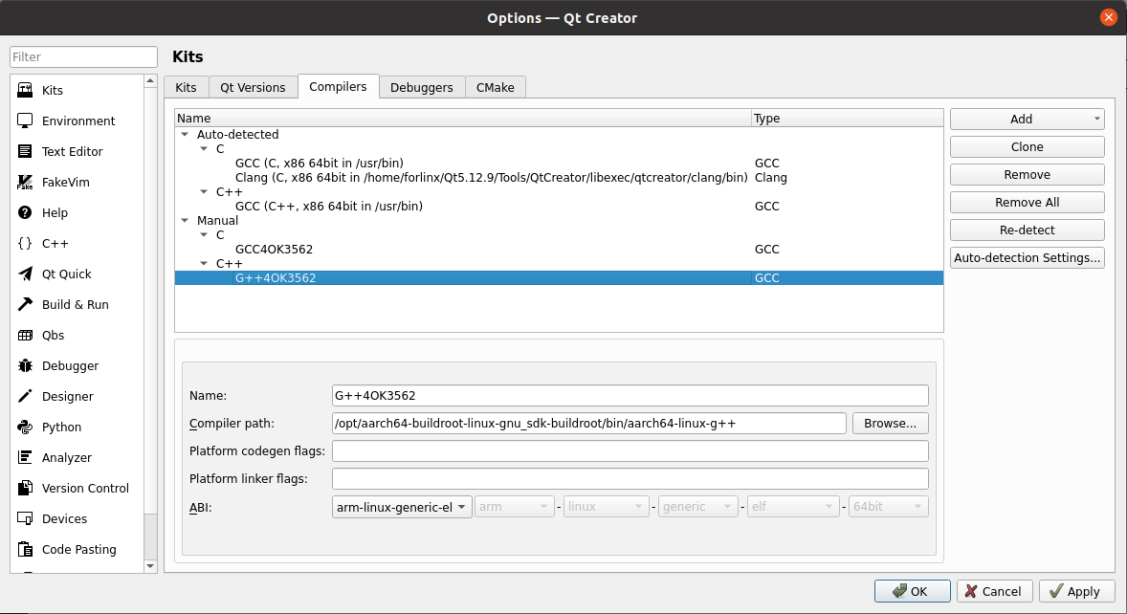The image size is (1127, 614).
Task: Open the FakeVim settings icon
Action: pyautogui.click(x=25, y=182)
